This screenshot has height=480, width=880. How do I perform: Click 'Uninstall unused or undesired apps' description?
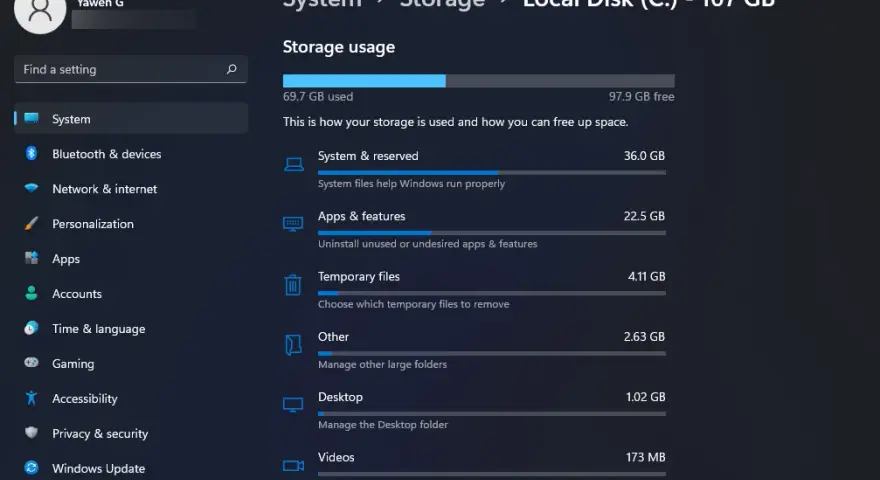pos(428,244)
